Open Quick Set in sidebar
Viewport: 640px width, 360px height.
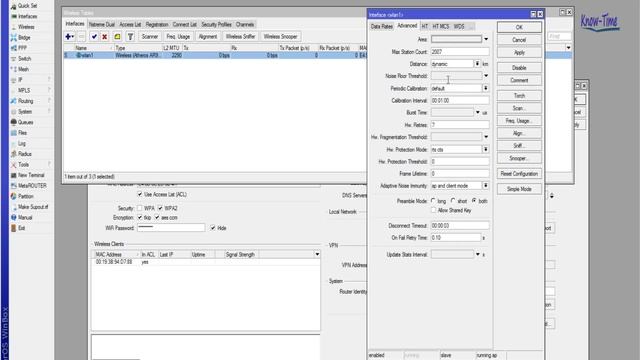(x=27, y=6)
